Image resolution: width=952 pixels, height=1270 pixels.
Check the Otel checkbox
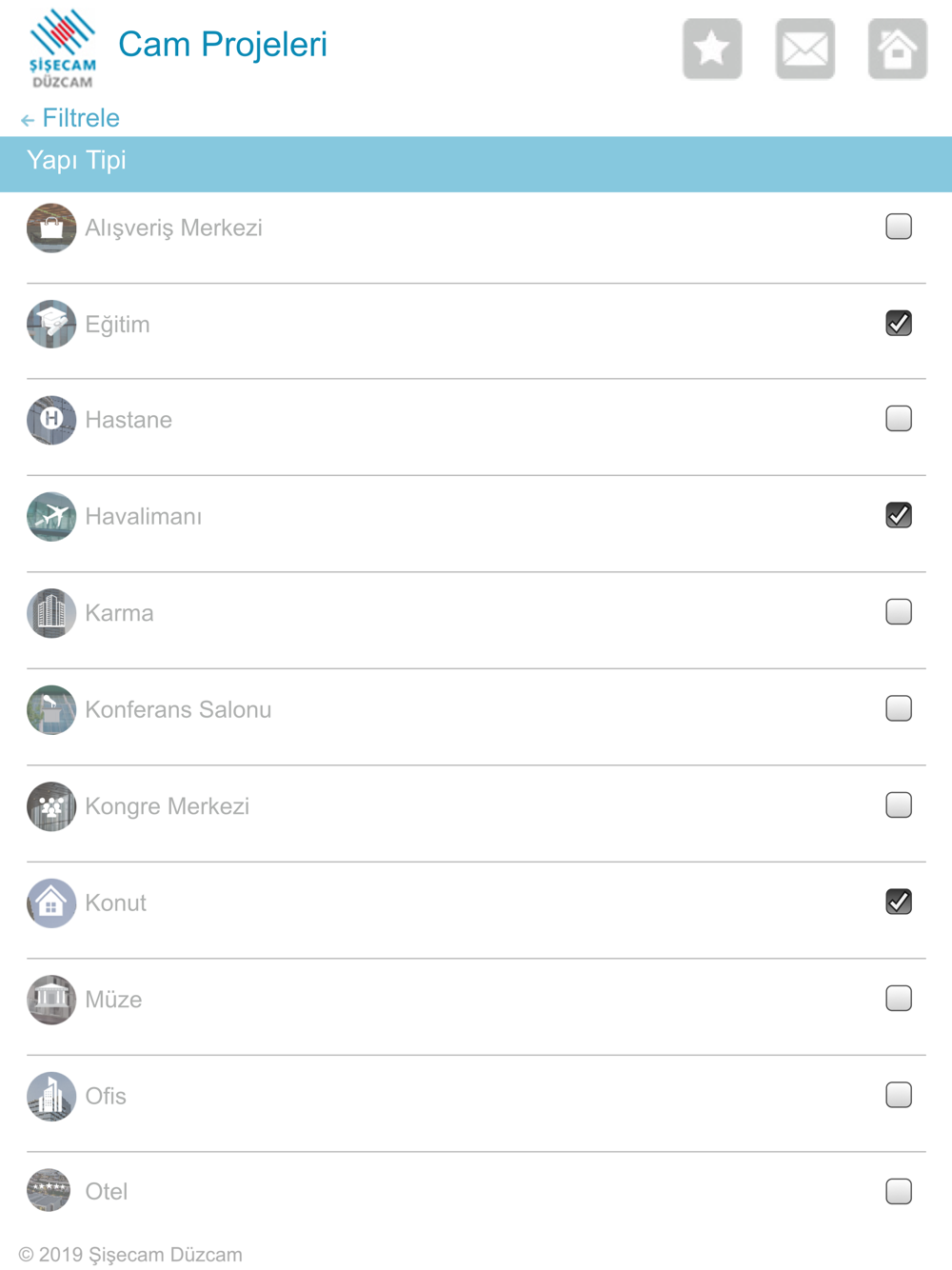(x=899, y=1191)
